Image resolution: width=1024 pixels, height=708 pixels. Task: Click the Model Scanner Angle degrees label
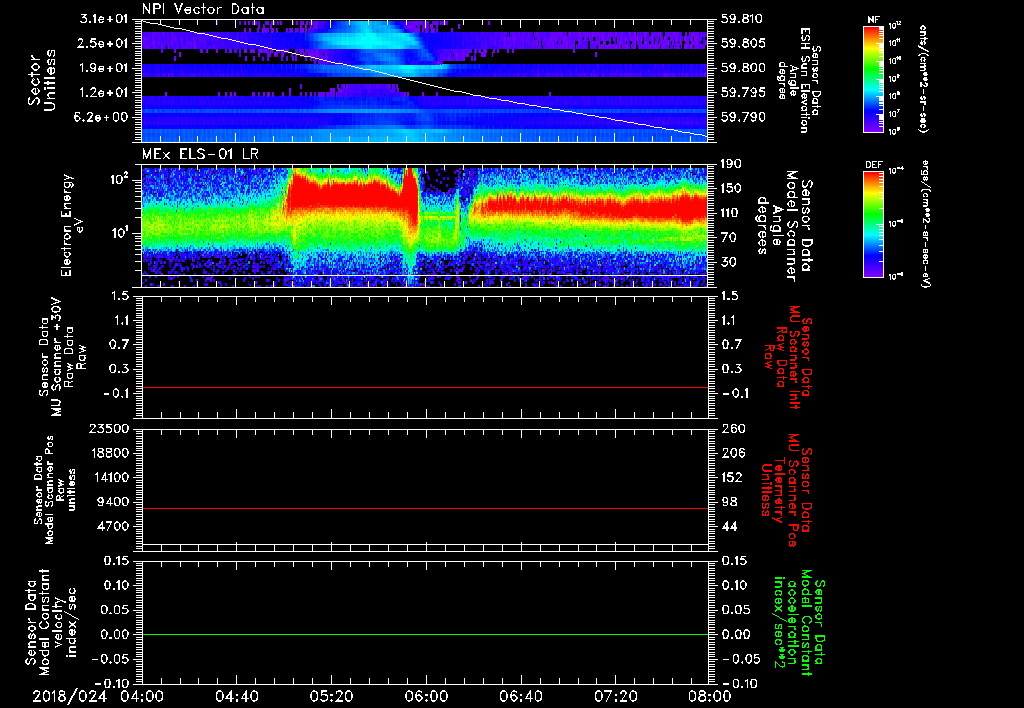coord(783,225)
